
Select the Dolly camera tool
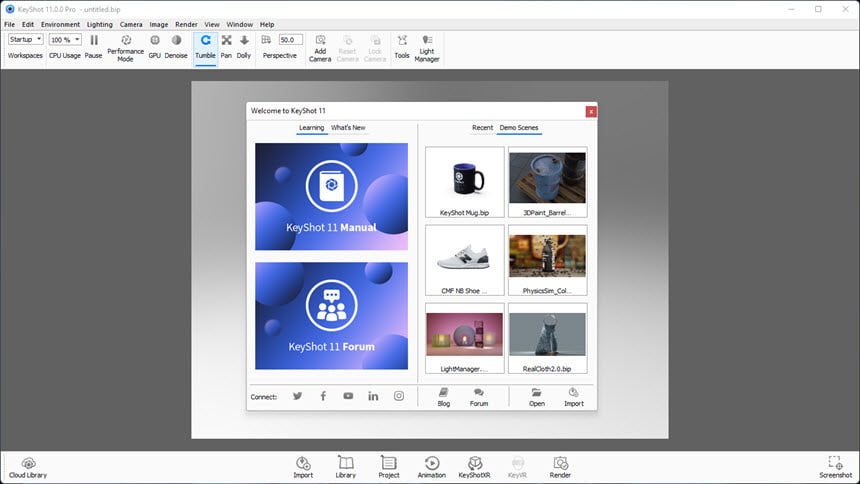tap(244, 47)
